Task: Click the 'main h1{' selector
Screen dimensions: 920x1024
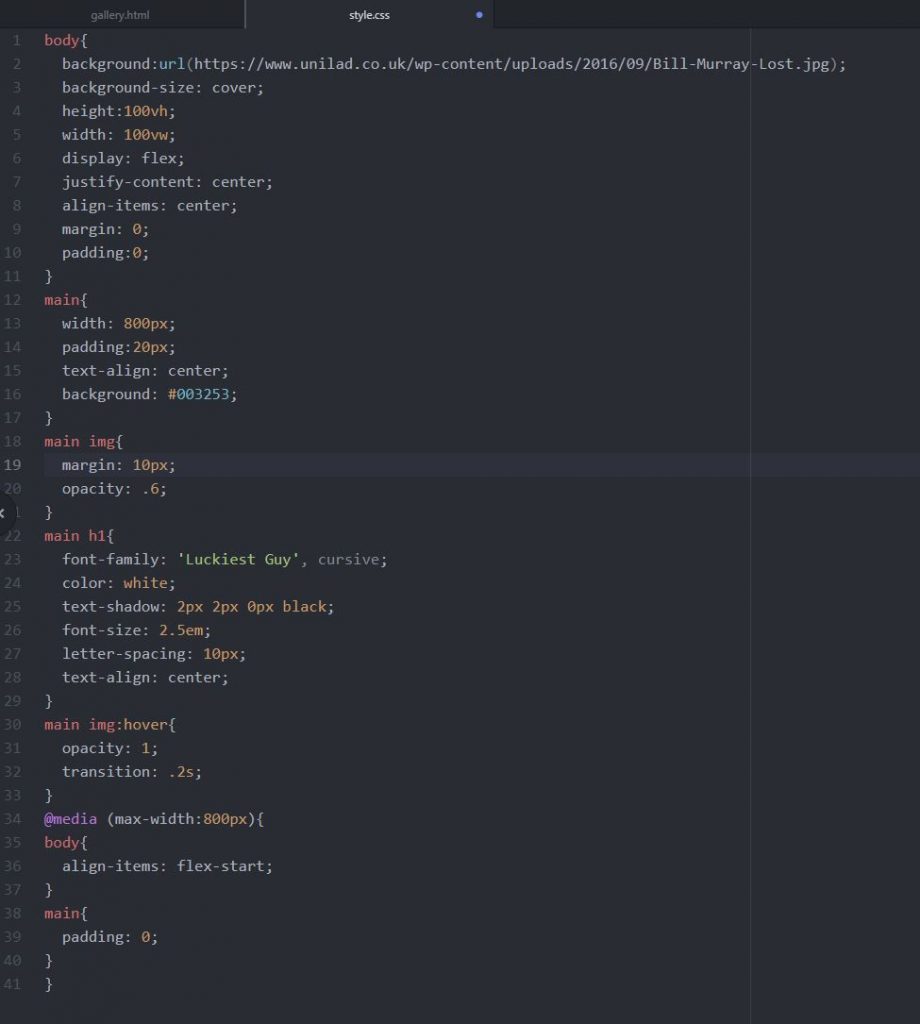Action: pyautogui.click(x=79, y=536)
